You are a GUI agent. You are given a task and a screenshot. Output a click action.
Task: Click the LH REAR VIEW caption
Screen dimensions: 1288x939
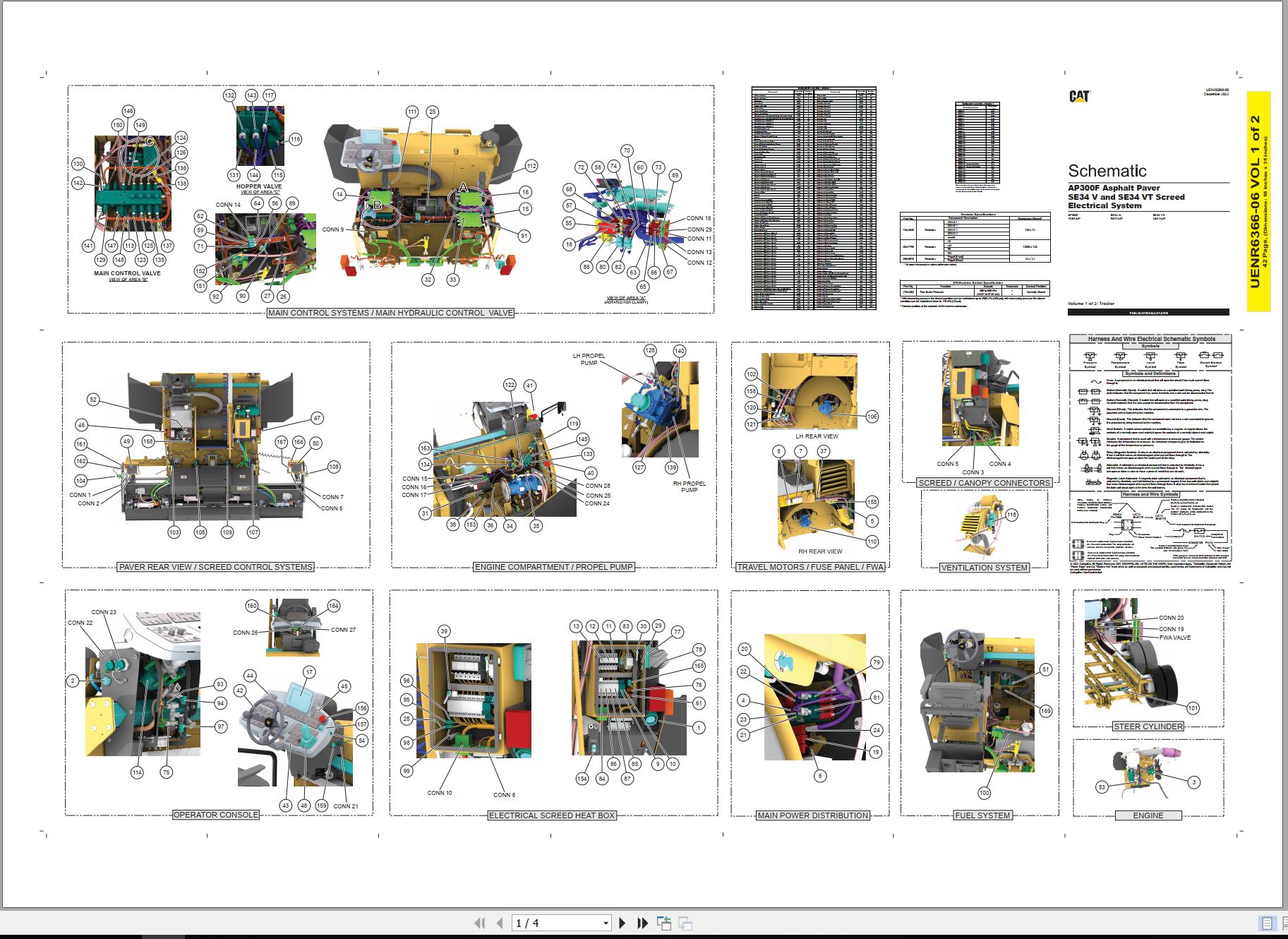817,436
